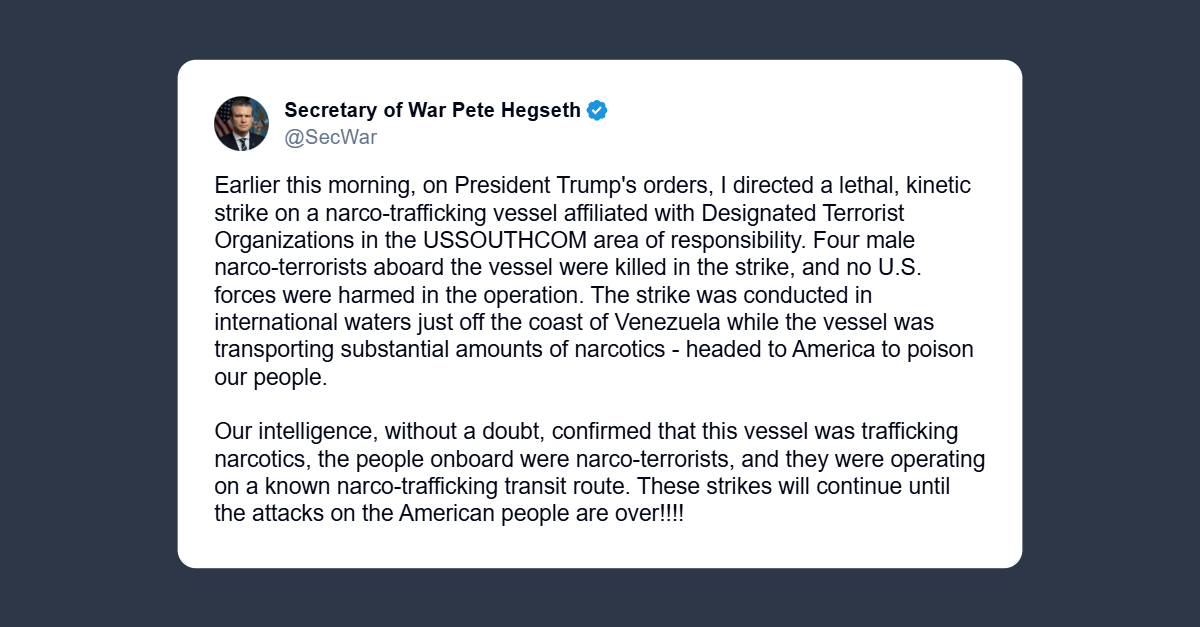Open the Secretary of War Pete Hegseth profile name
The height and width of the screenshot is (627, 1200).
tap(432, 110)
